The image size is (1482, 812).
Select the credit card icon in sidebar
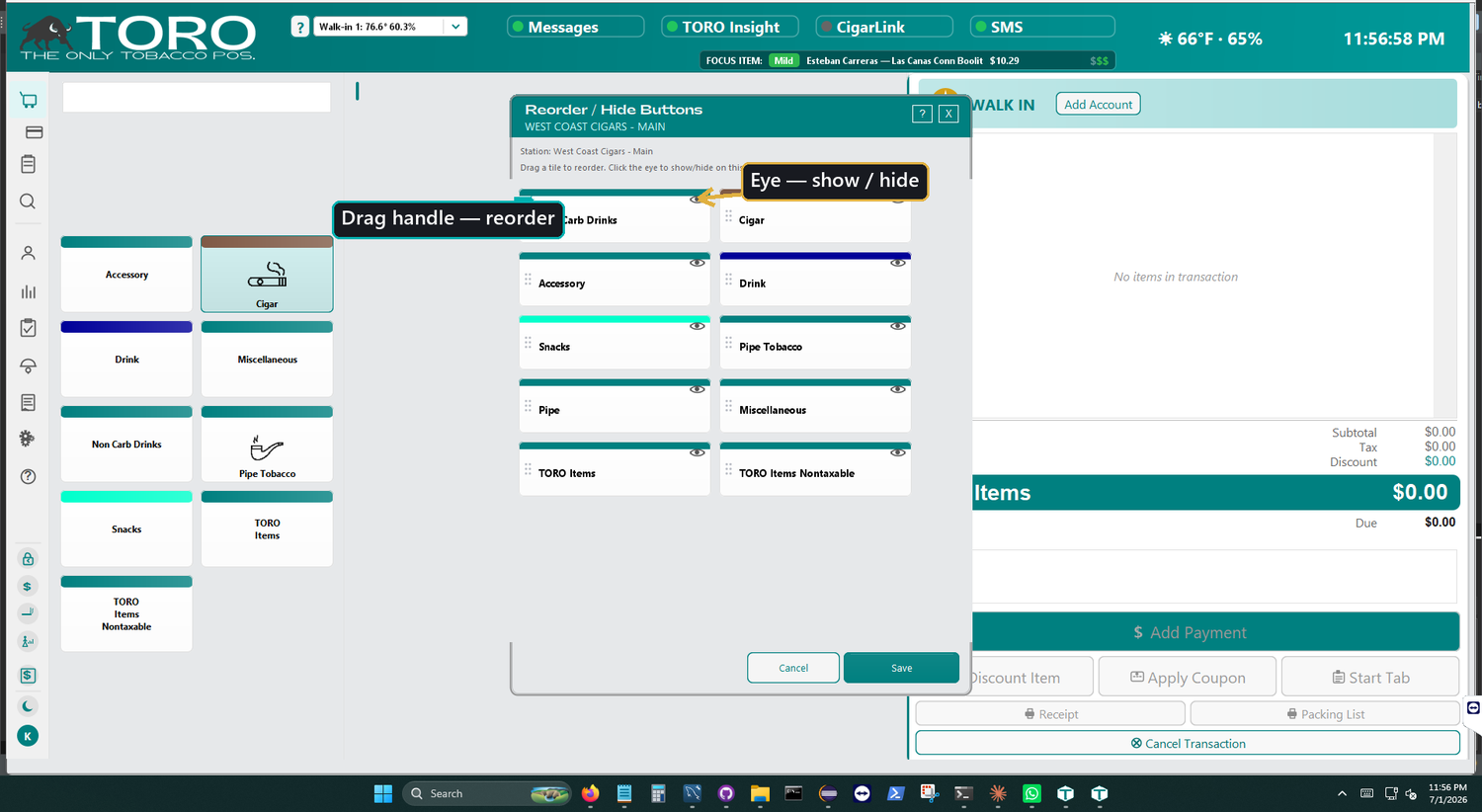pos(34,132)
